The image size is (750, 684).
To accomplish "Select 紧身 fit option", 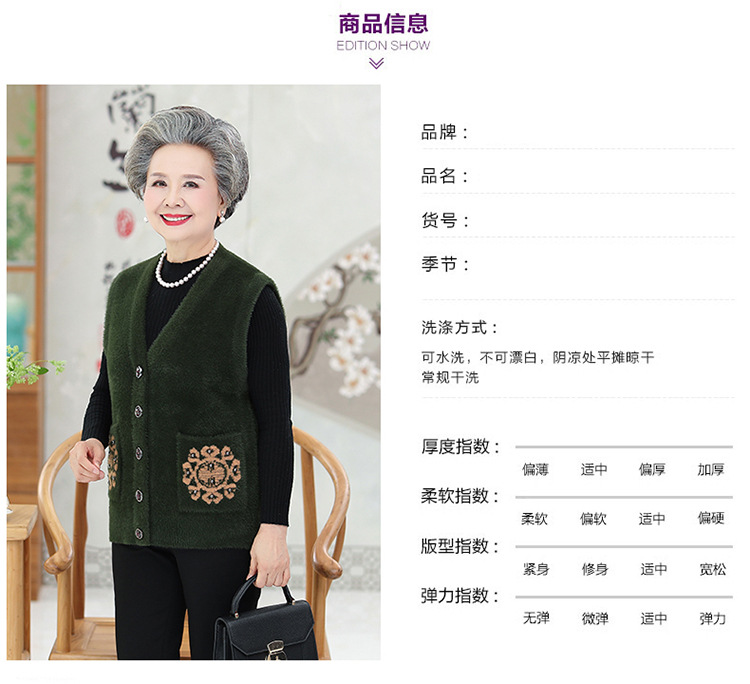I will [536, 569].
